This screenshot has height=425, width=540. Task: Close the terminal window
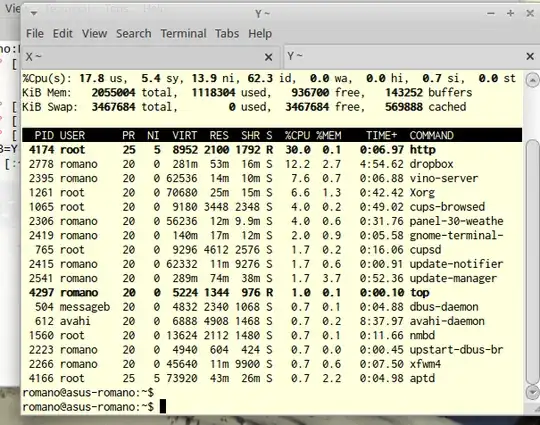coord(530,13)
